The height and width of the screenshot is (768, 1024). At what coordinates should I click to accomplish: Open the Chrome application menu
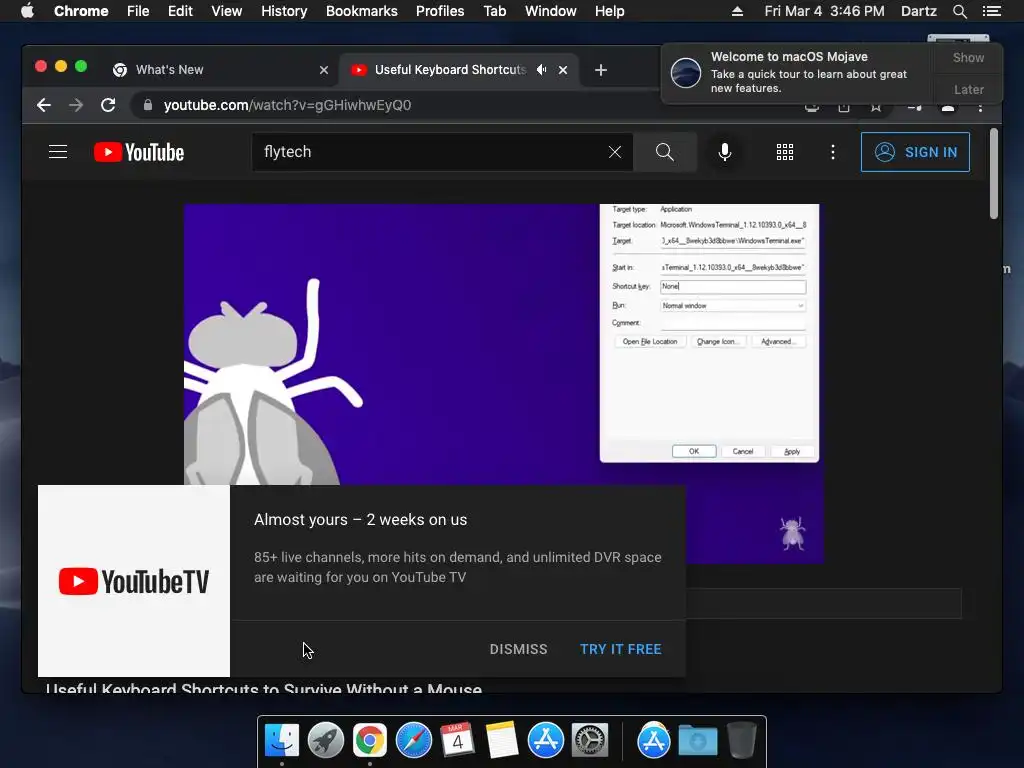click(81, 11)
